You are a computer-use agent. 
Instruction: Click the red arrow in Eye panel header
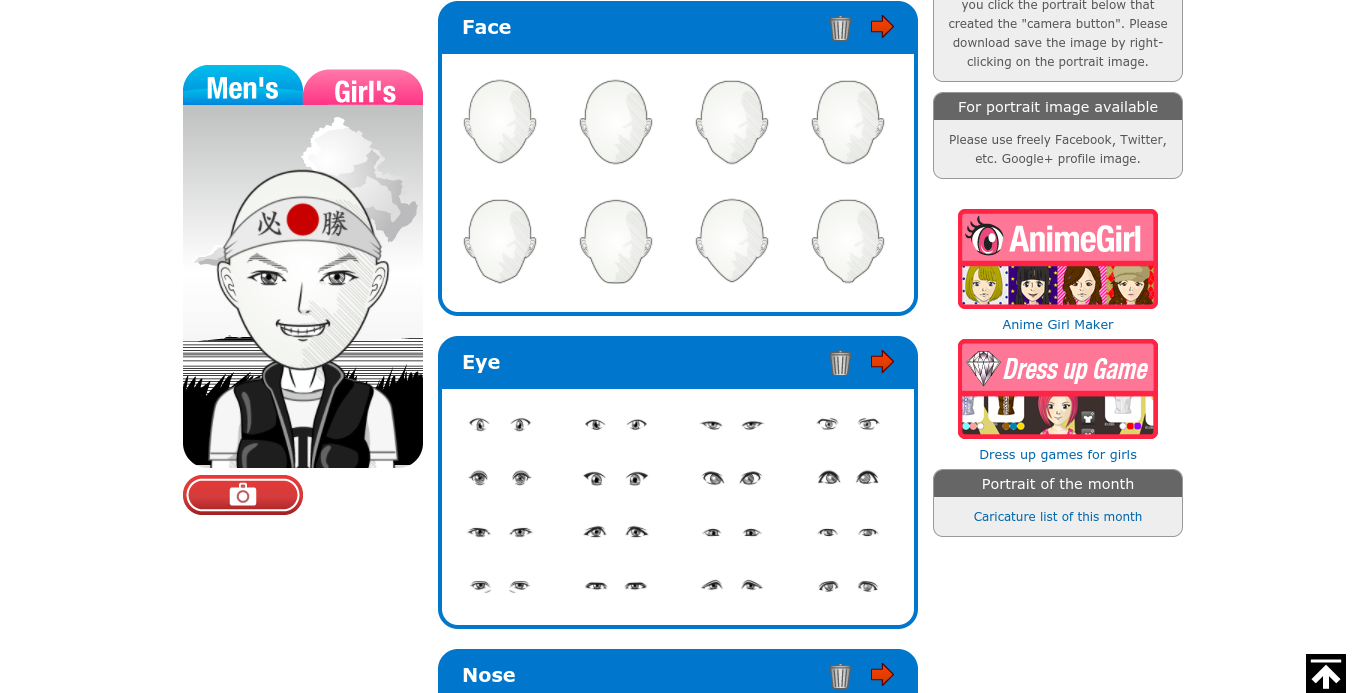point(882,362)
